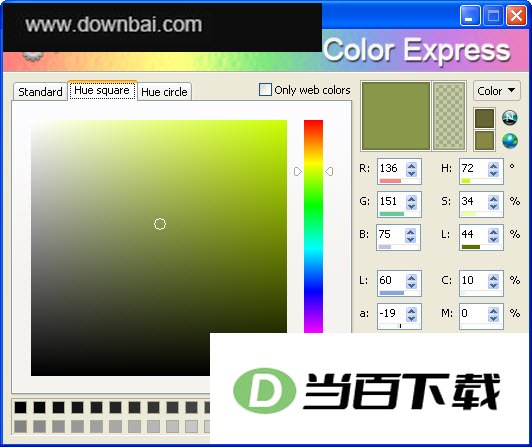Switch to the Standard tab
Image resolution: width=532 pixels, height=447 pixels.
(x=40, y=92)
